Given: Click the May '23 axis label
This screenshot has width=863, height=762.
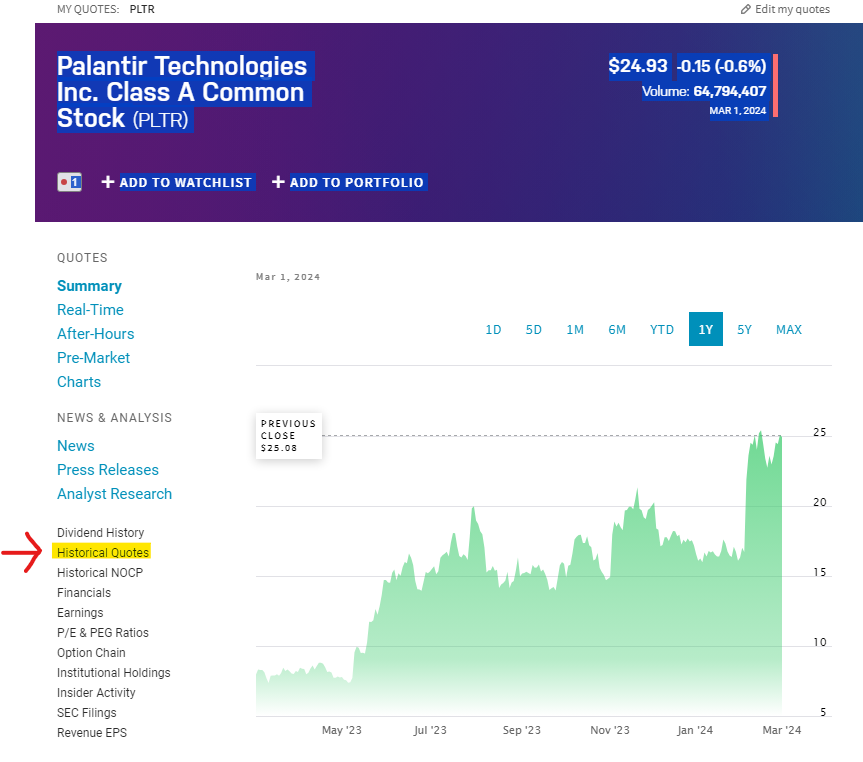Looking at the screenshot, I should [x=342, y=730].
